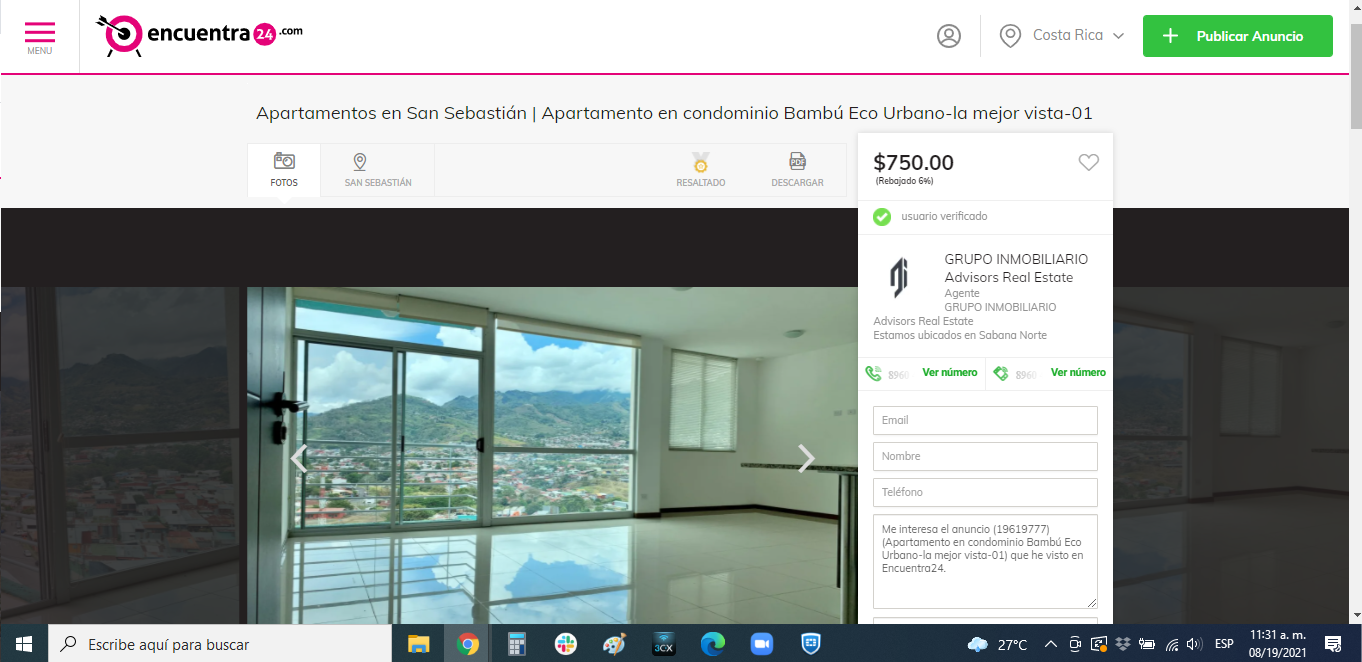Click inside the message text area
This screenshot has width=1362, height=662.
pyautogui.click(x=985, y=561)
